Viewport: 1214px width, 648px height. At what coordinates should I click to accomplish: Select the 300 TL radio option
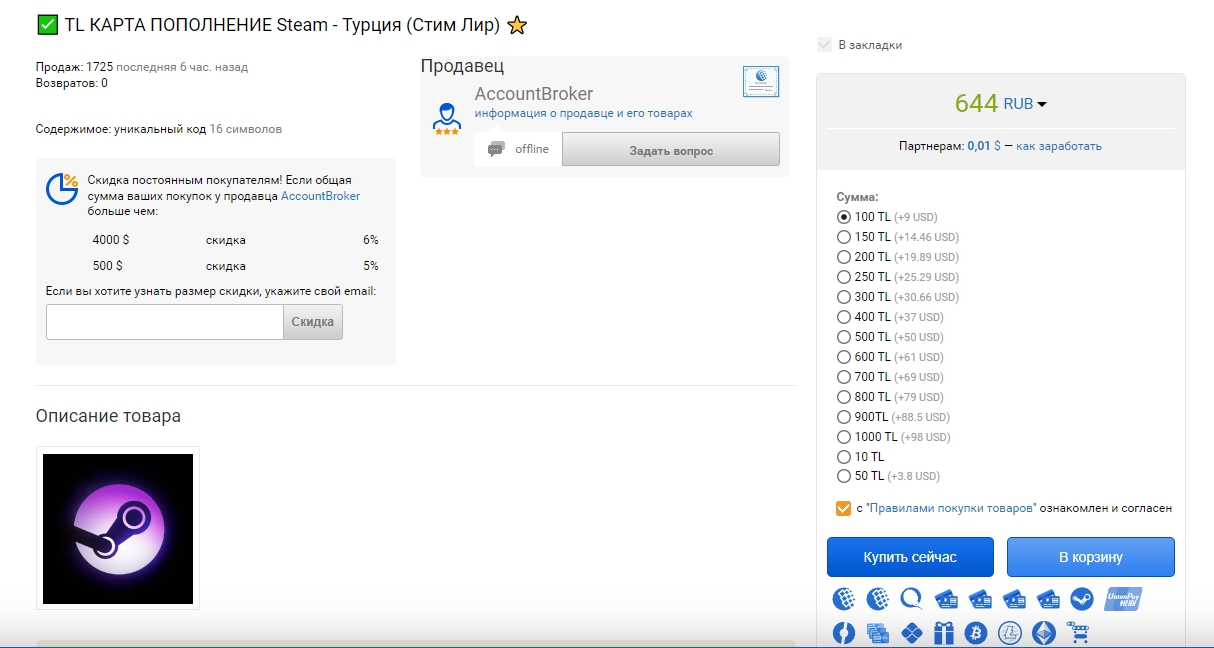coord(844,297)
